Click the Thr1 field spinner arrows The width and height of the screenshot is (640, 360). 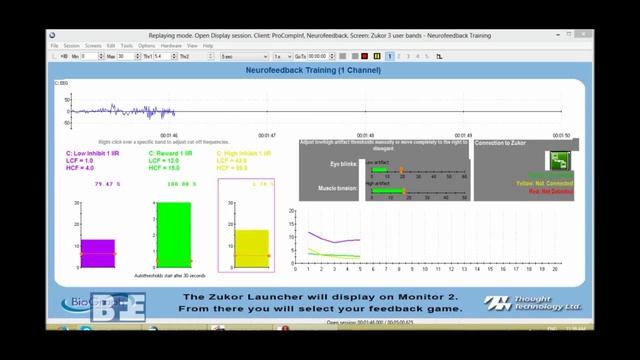(x=174, y=56)
